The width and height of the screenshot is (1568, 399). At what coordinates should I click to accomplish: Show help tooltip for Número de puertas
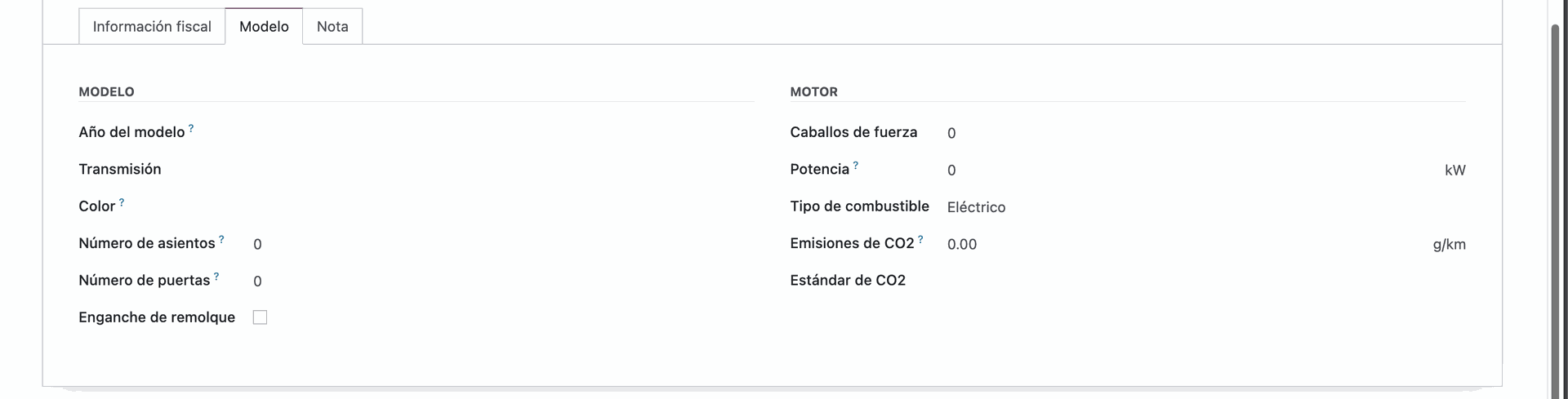(216, 277)
